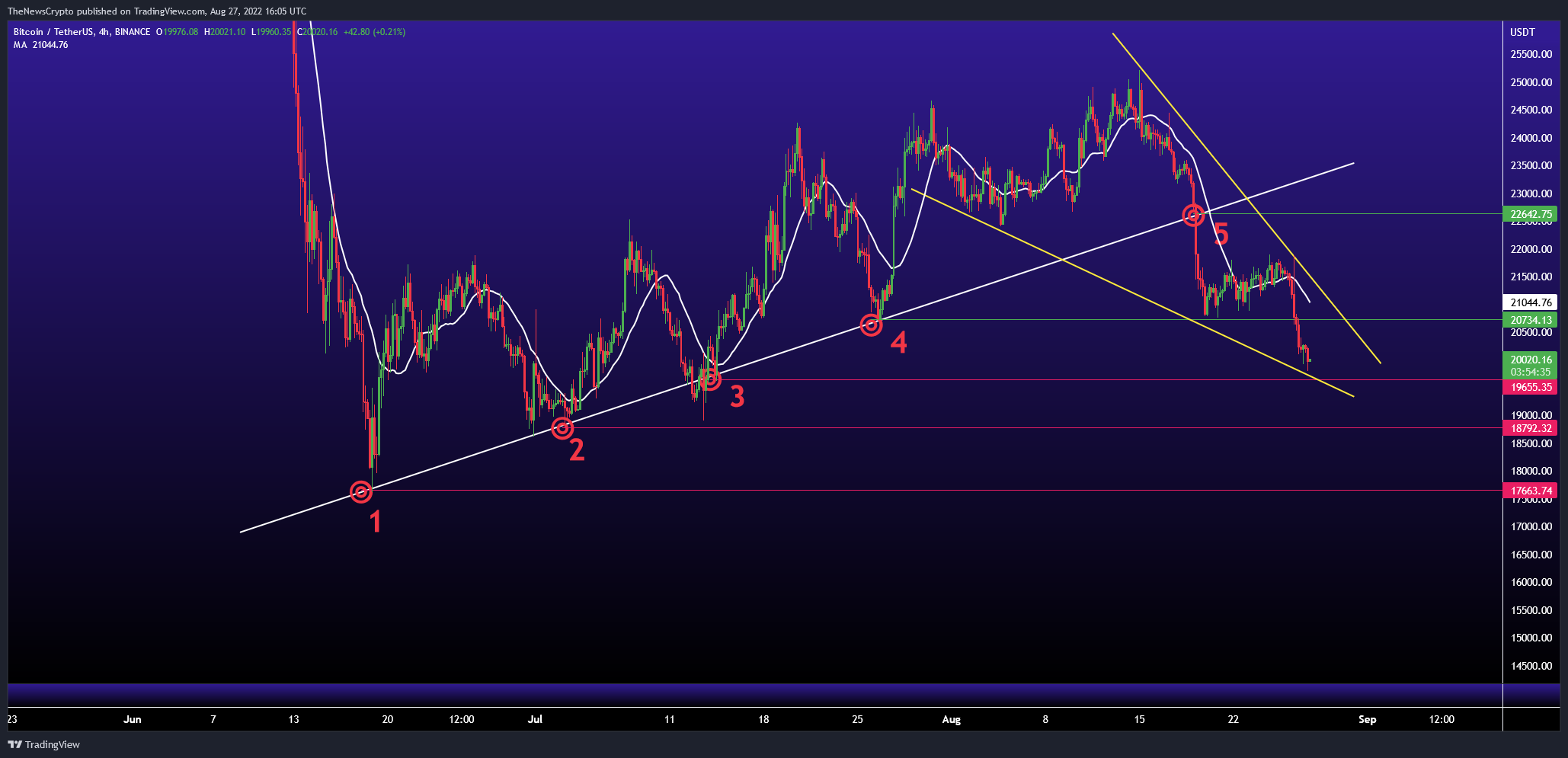Click the 15500.00 price axis label
Image resolution: width=1568 pixels, height=758 pixels.
[1531, 610]
